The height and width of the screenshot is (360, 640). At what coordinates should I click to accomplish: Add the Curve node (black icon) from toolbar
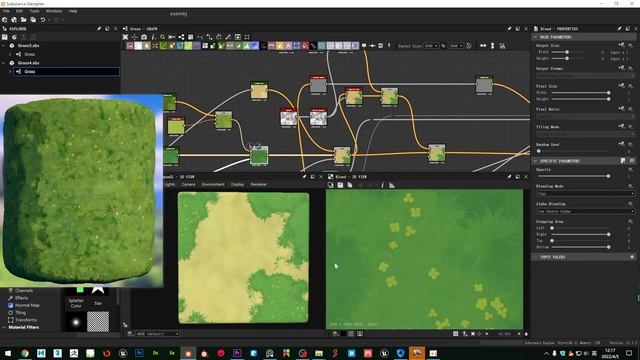click(x=313, y=46)
